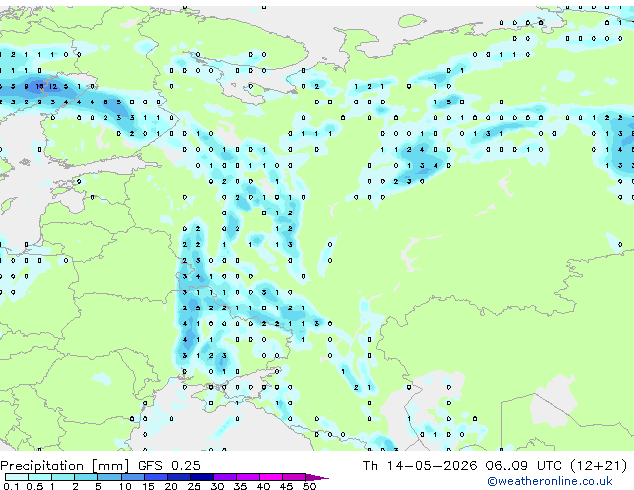
Task: Pick the 15–20 mm legend color swatch
Action: click(x=156, y=477)
